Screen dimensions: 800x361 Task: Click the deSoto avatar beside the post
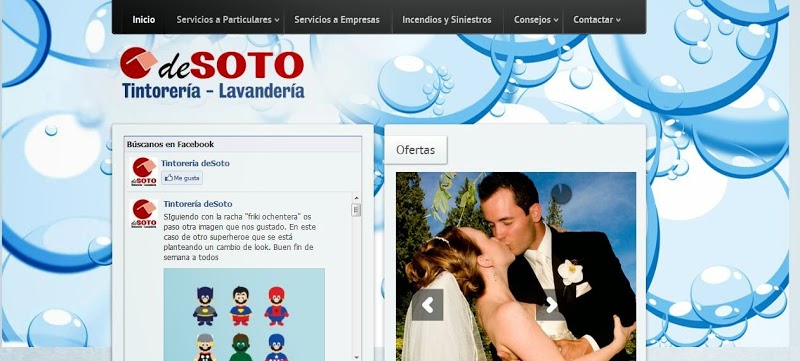point(144,214)
